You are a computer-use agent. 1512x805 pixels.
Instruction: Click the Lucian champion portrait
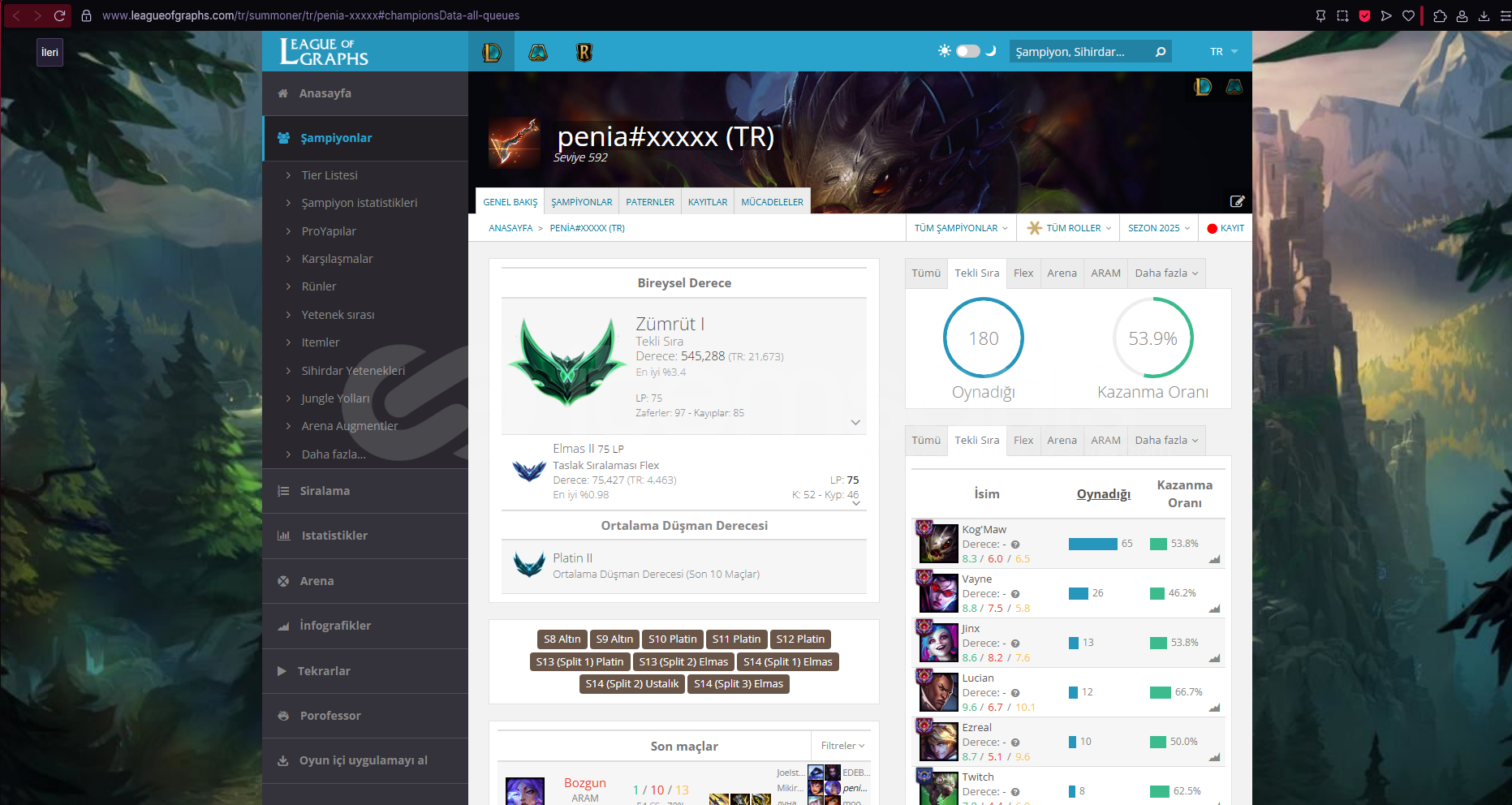click(938, 691)
